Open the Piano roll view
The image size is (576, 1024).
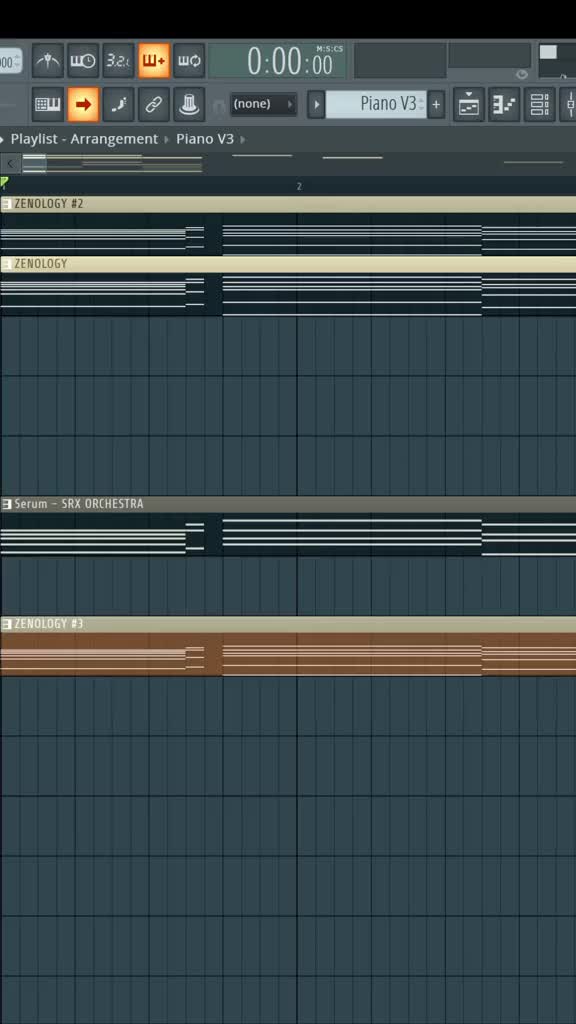pos(504,104)
